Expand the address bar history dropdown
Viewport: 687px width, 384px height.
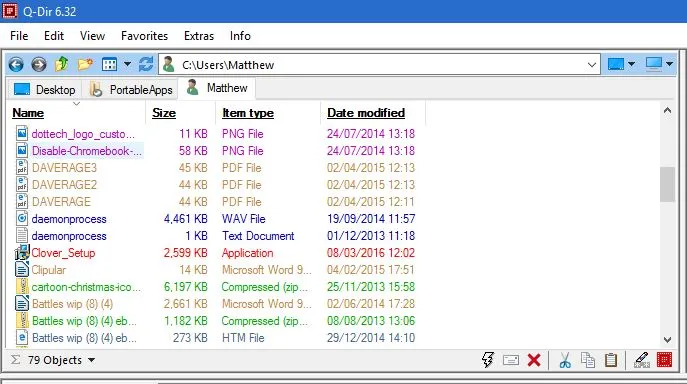tap(591, 65)
